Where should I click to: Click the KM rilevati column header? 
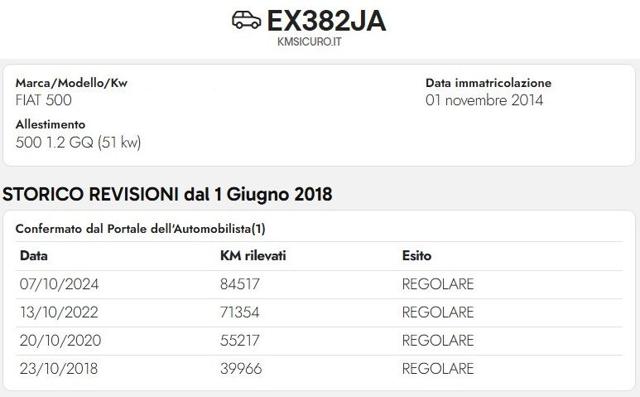pos(253,256)
